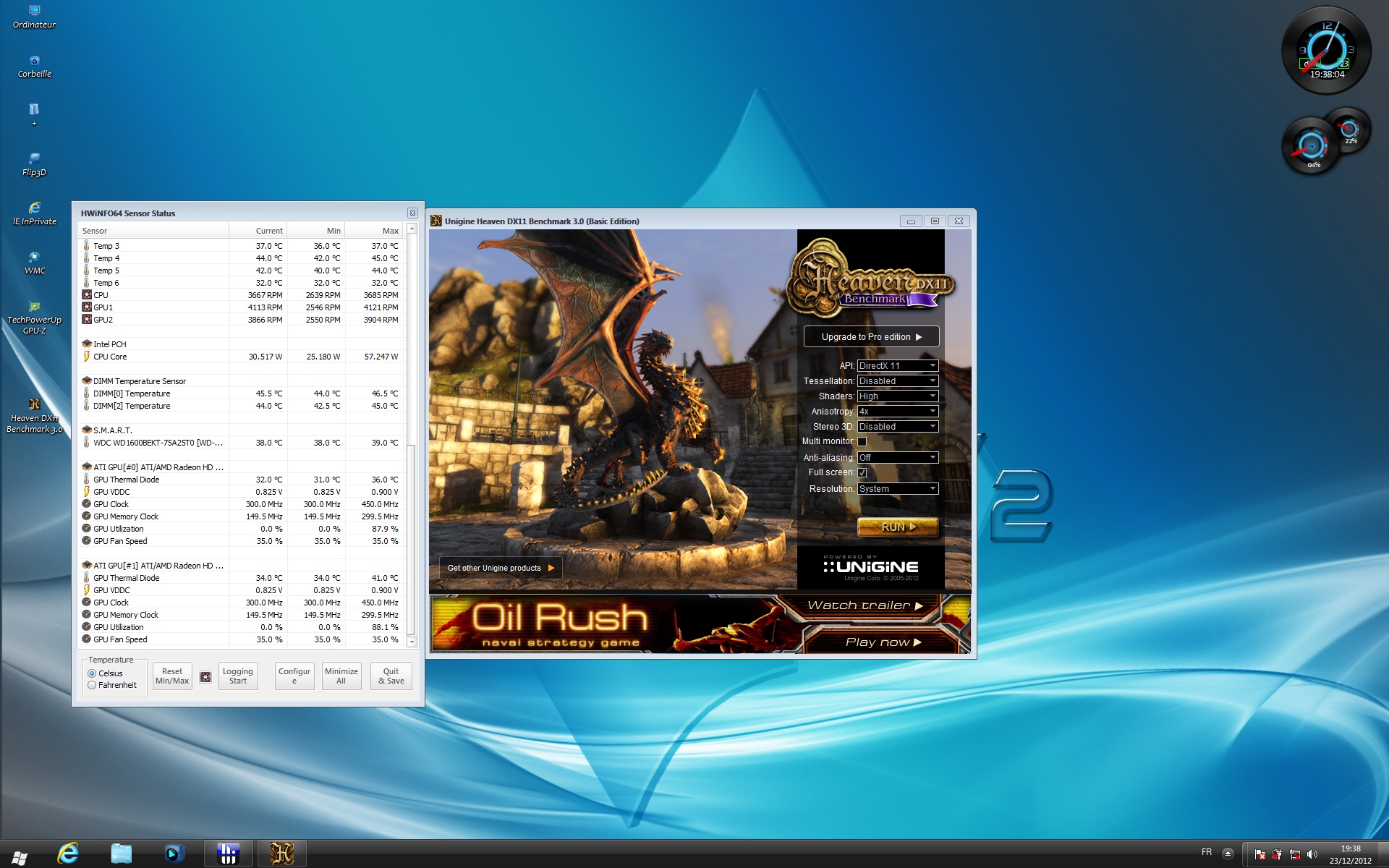
Task: Switch to HWiNFO64 taskbar button
Action: (228, 854)
